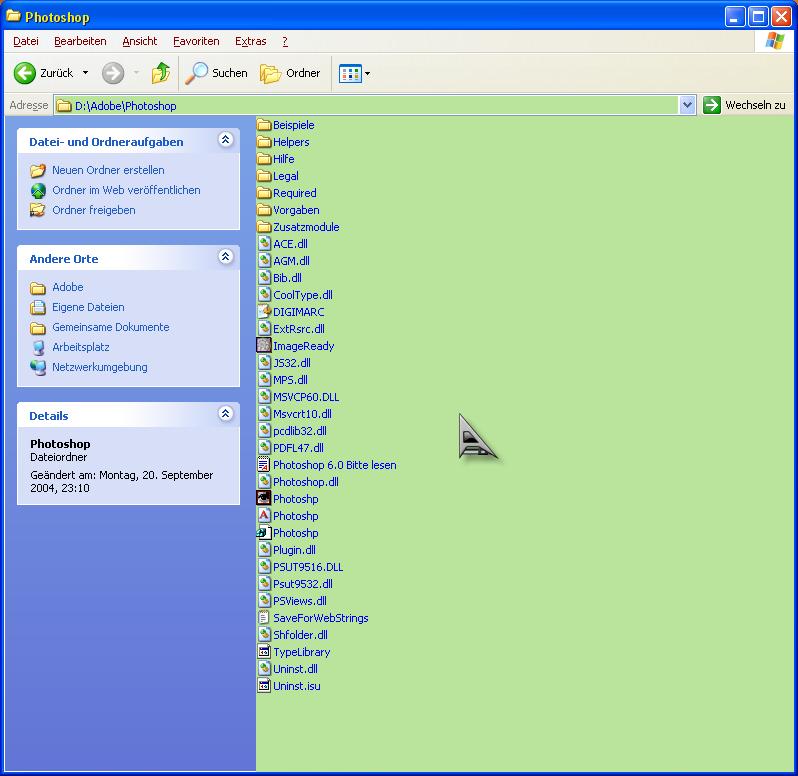Click Neuen Ordner erstellen link
Screen dimensions: 798x776
(108, 170)
